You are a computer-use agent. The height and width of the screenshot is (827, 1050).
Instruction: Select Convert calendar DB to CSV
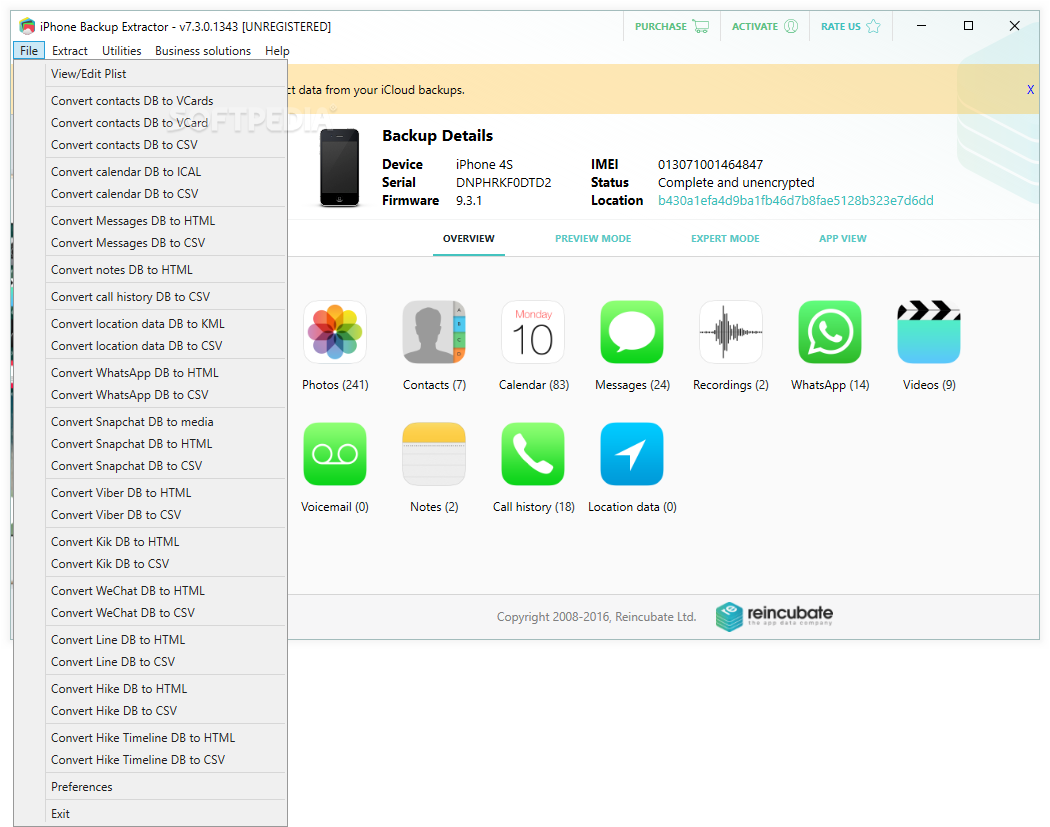click(x=166, y=194)
